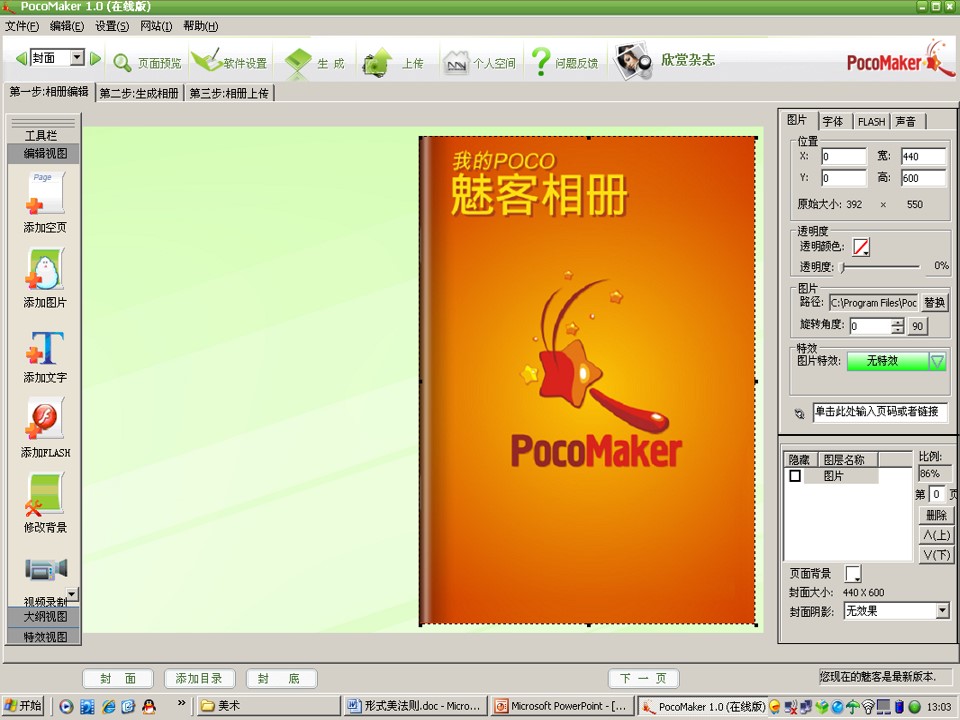Image resolution: width=960 pixels, height=720 pixels.
Task: Click the Upload (上传) toolbar button
Action: [394, 63]
